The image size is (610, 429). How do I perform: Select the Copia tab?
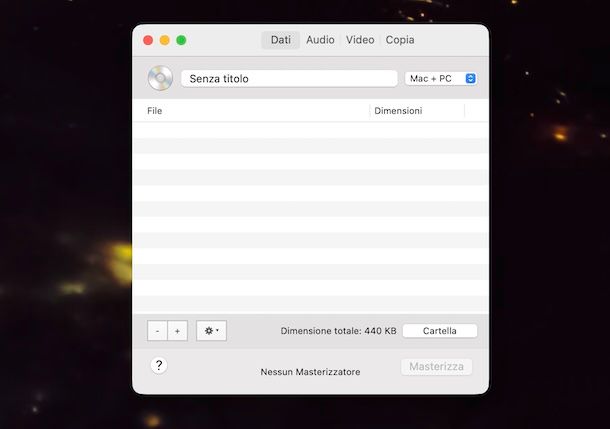[x=400, y=40]
